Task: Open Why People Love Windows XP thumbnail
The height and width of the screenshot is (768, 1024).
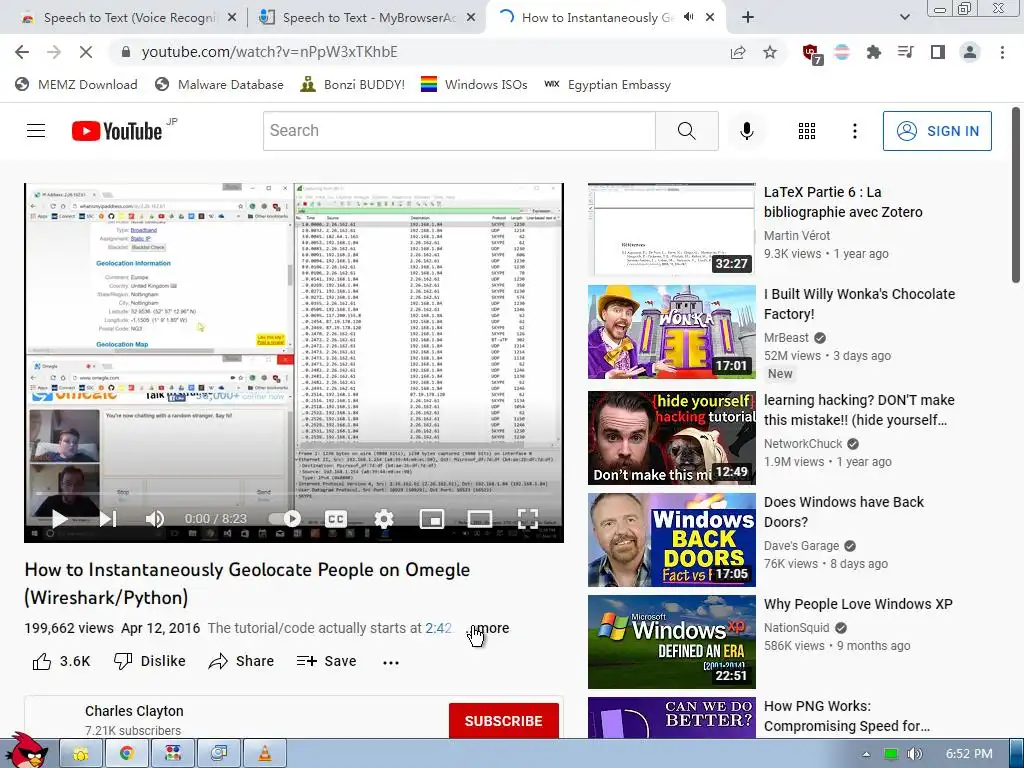Action: pyautogui.click(x=671, y=642)
